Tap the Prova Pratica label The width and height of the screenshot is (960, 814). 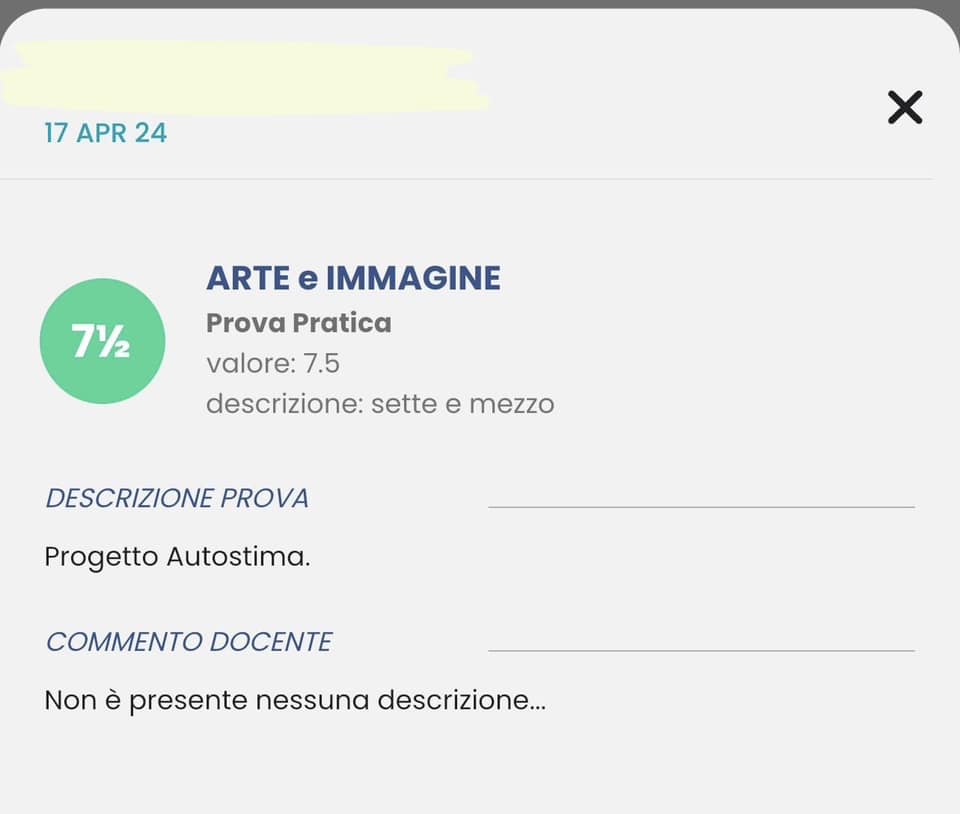pyautogui.click(x=299, y=323)
